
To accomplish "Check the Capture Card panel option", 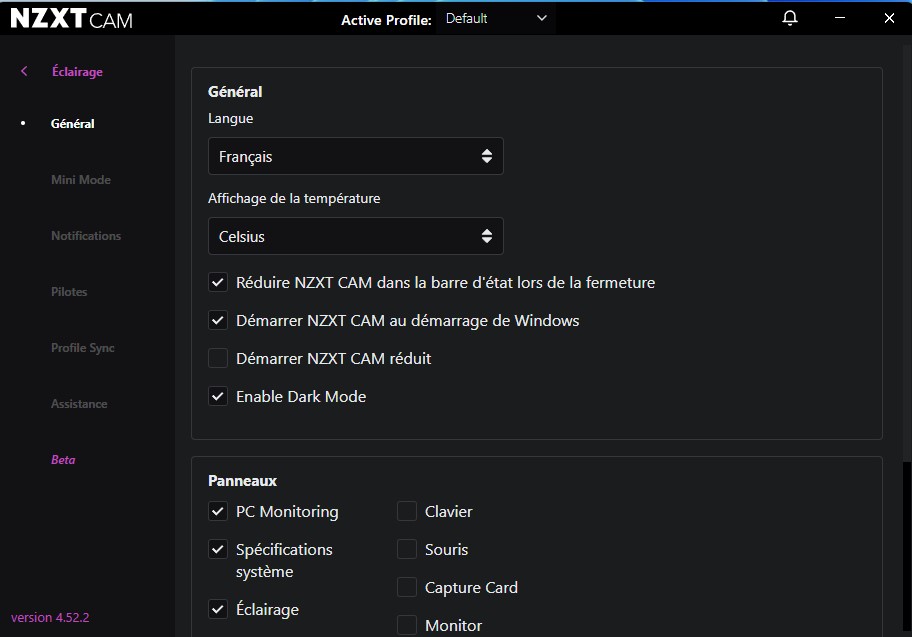I will coord(407,588).
